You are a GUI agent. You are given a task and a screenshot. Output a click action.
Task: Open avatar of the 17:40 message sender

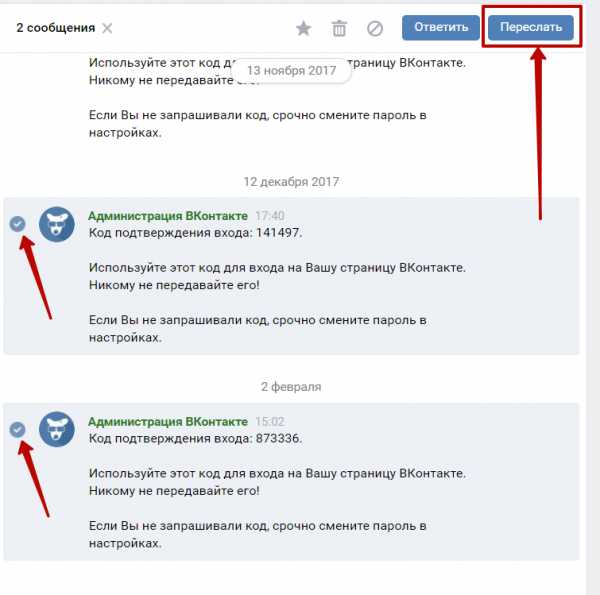coord(57,224)
